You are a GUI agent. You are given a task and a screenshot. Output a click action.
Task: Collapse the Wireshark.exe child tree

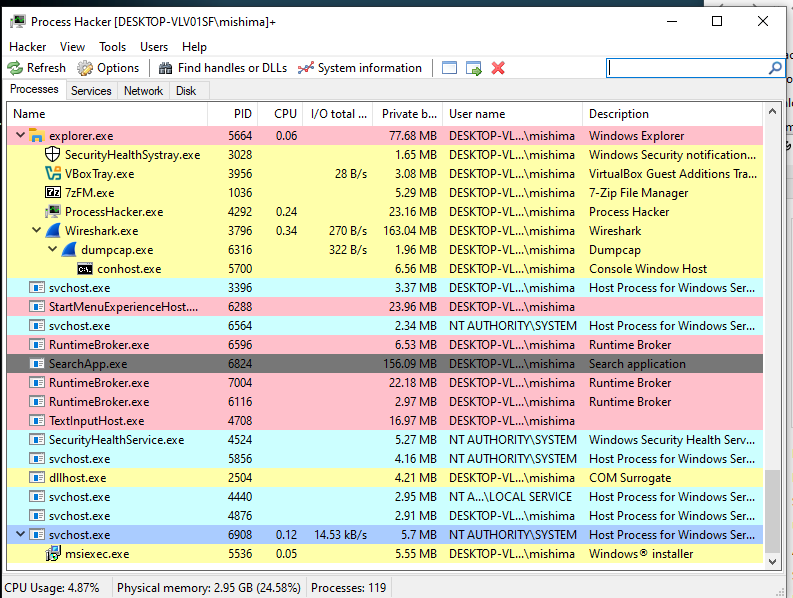tap(36, 230)
